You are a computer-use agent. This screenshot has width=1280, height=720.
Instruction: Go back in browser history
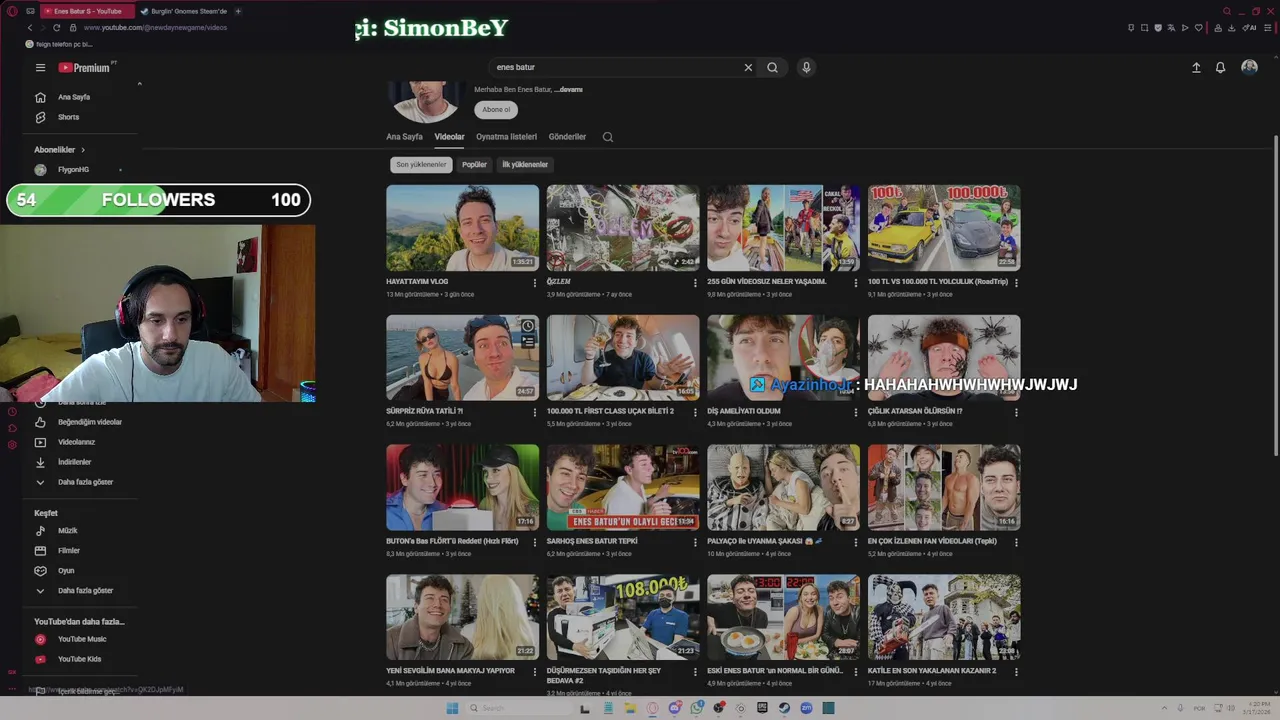click(x=30, y=27)
